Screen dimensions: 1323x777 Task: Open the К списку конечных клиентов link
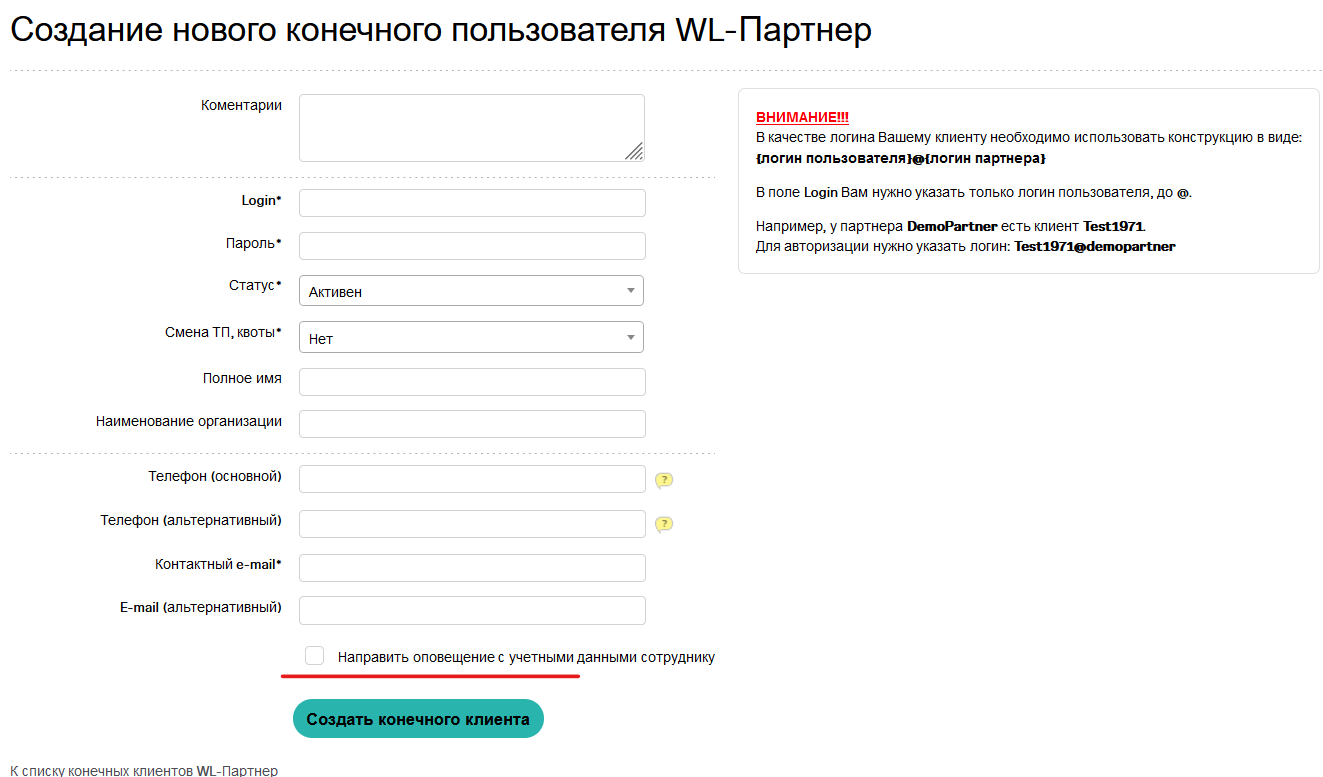pos(144,770)
